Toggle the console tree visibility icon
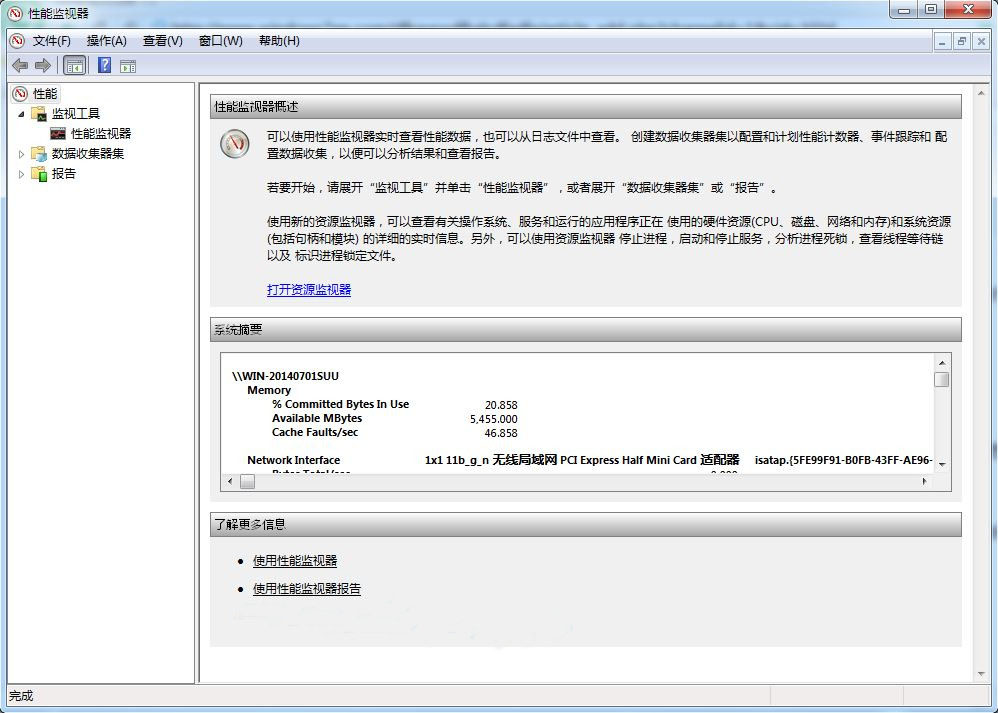The height and width of the screenshot is (713, 998). coord(74,65)
